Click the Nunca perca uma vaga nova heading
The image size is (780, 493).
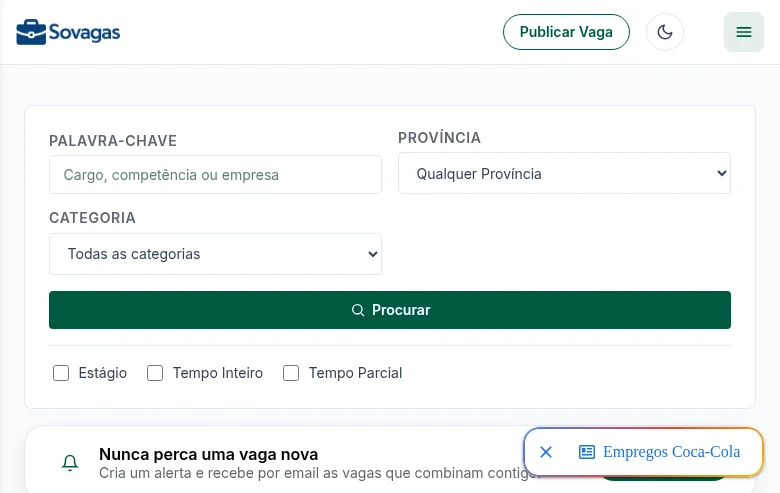coord(208,454)
